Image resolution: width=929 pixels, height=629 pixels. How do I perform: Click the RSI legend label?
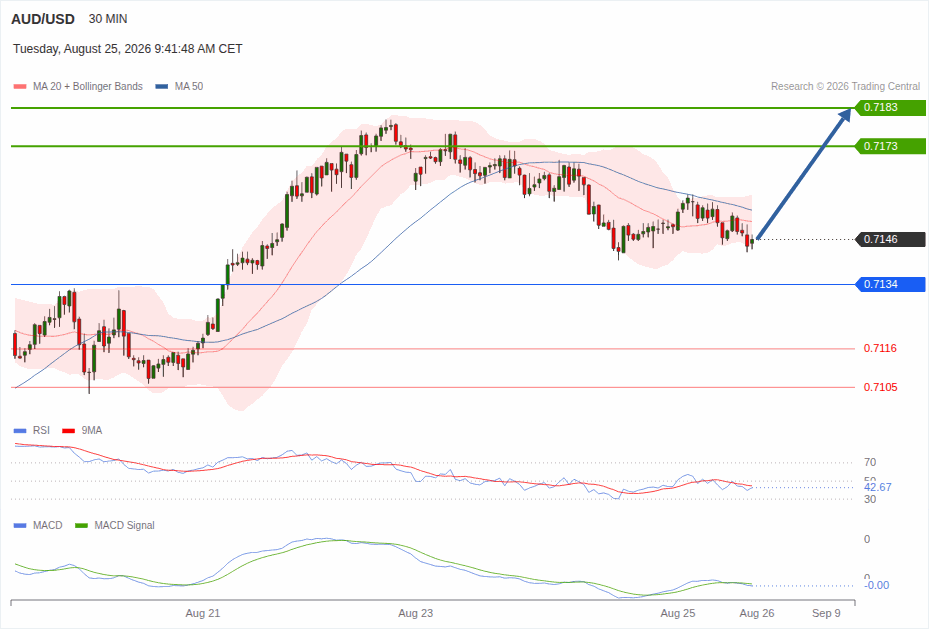pos(41,431)
